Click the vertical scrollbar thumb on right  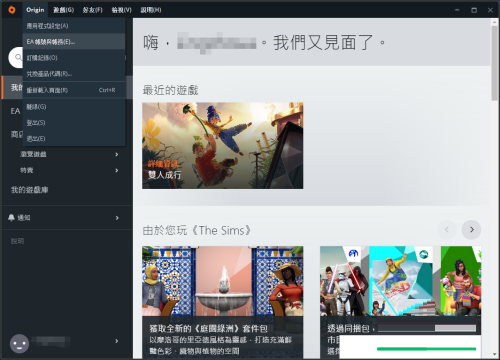click(x=494, y=63)
